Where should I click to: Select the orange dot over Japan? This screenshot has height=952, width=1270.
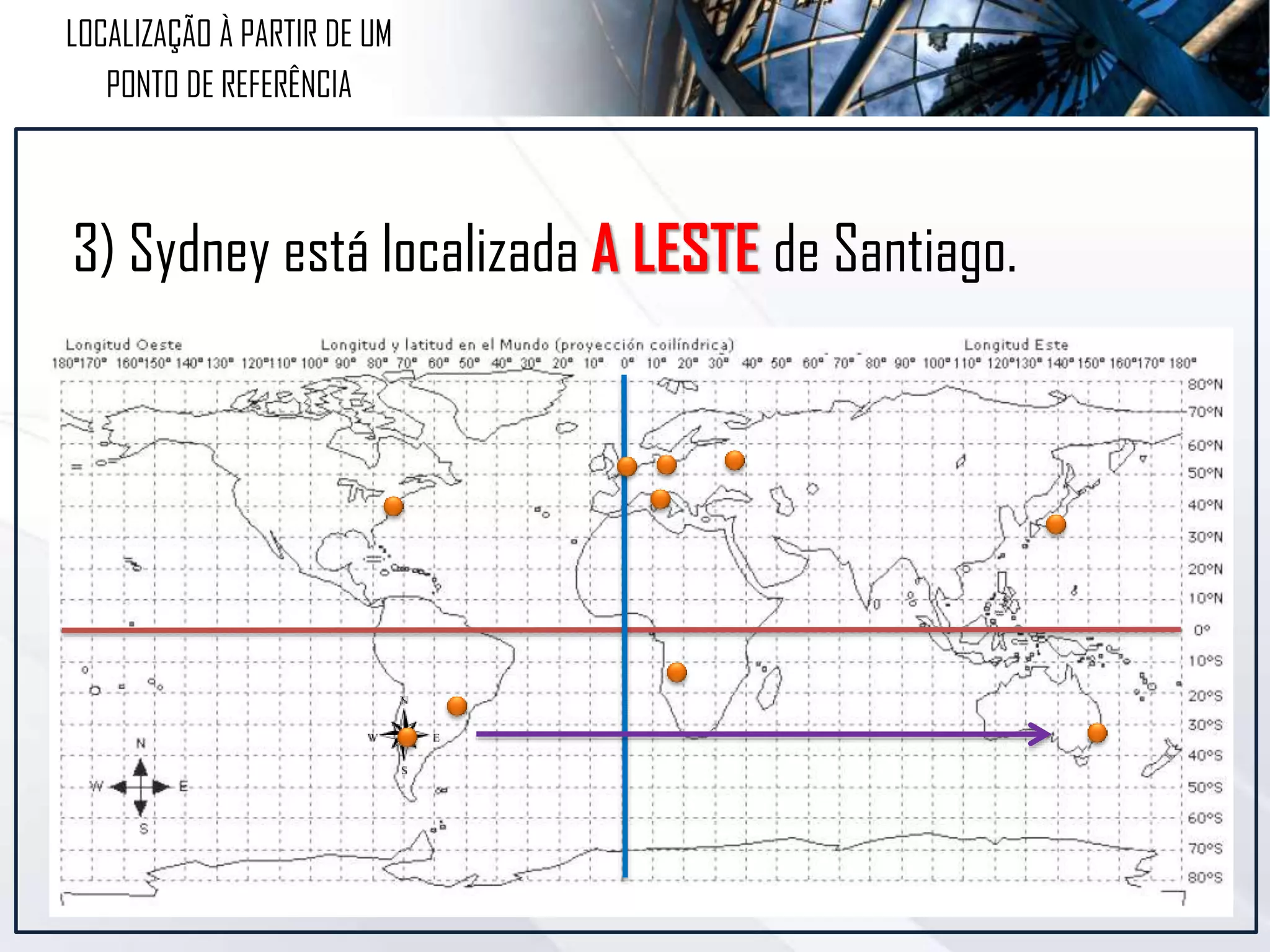[1055, 524]
